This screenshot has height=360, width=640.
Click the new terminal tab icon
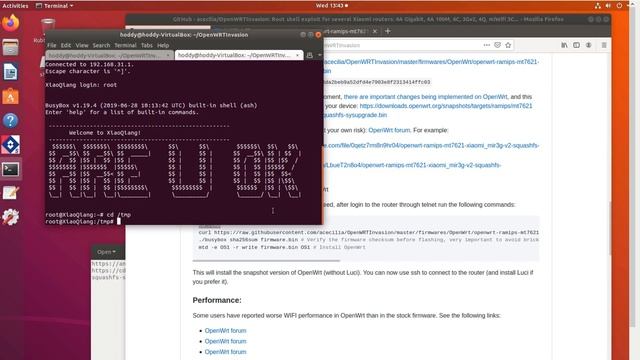[x=309, y=55]
